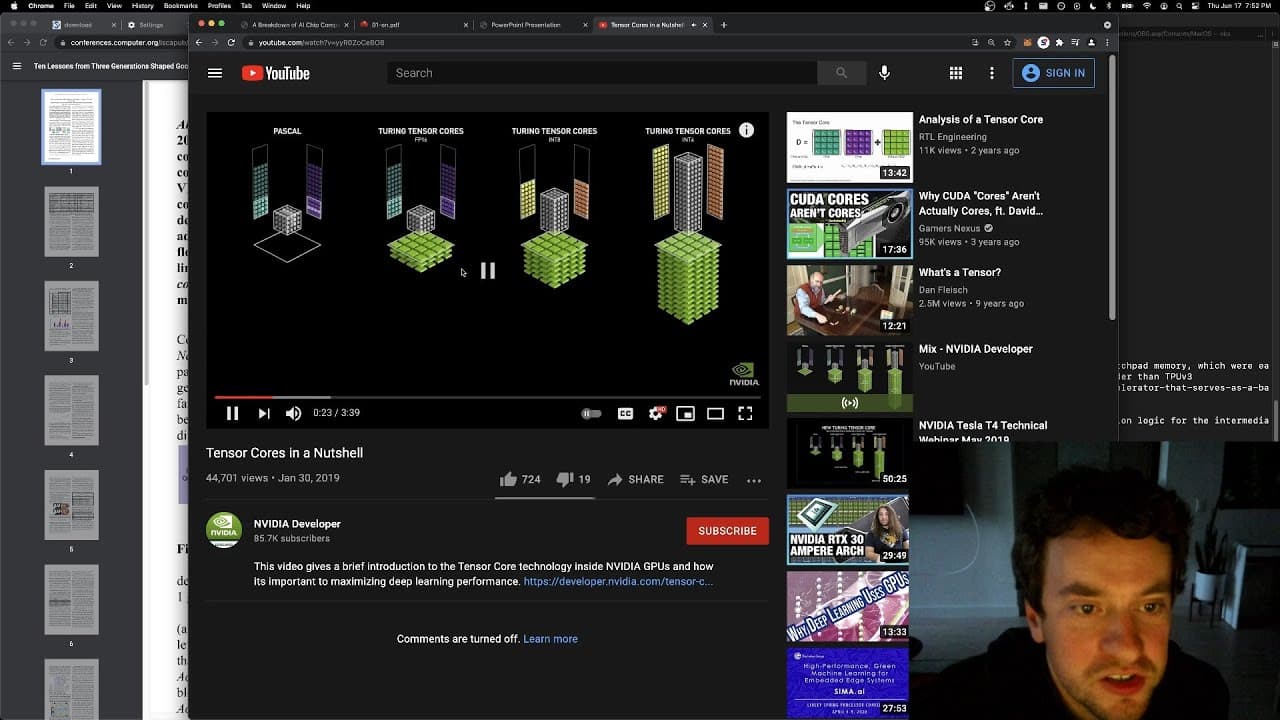The image size is (1280, 720).
Task: Bookmark this page with the star
Action: (1007, 42)
